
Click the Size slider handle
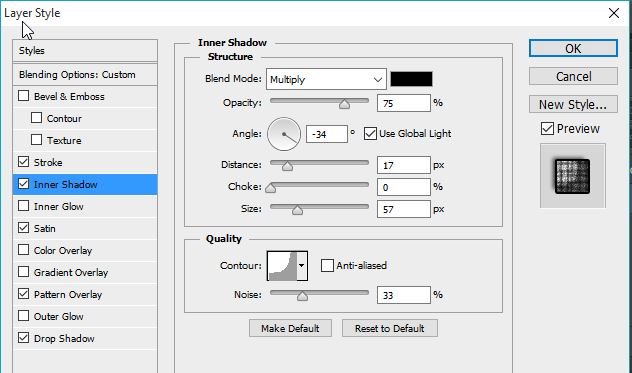pyautogui.click(x=297, y=210)
